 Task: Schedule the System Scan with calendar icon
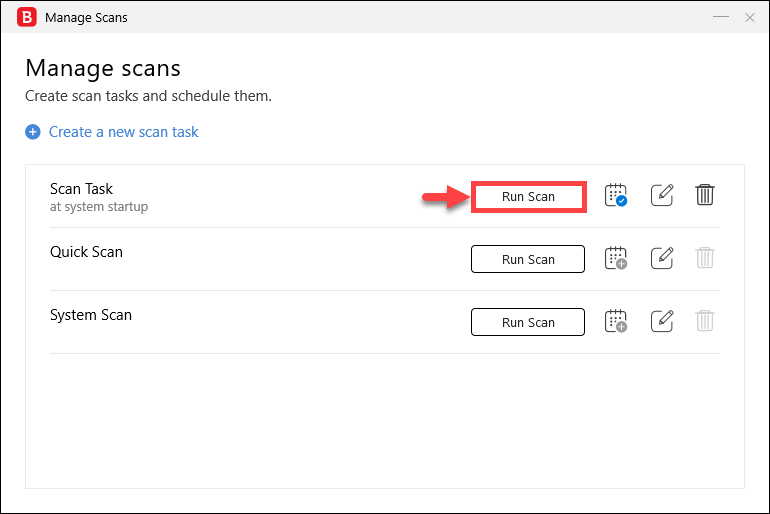click(616, 321)
